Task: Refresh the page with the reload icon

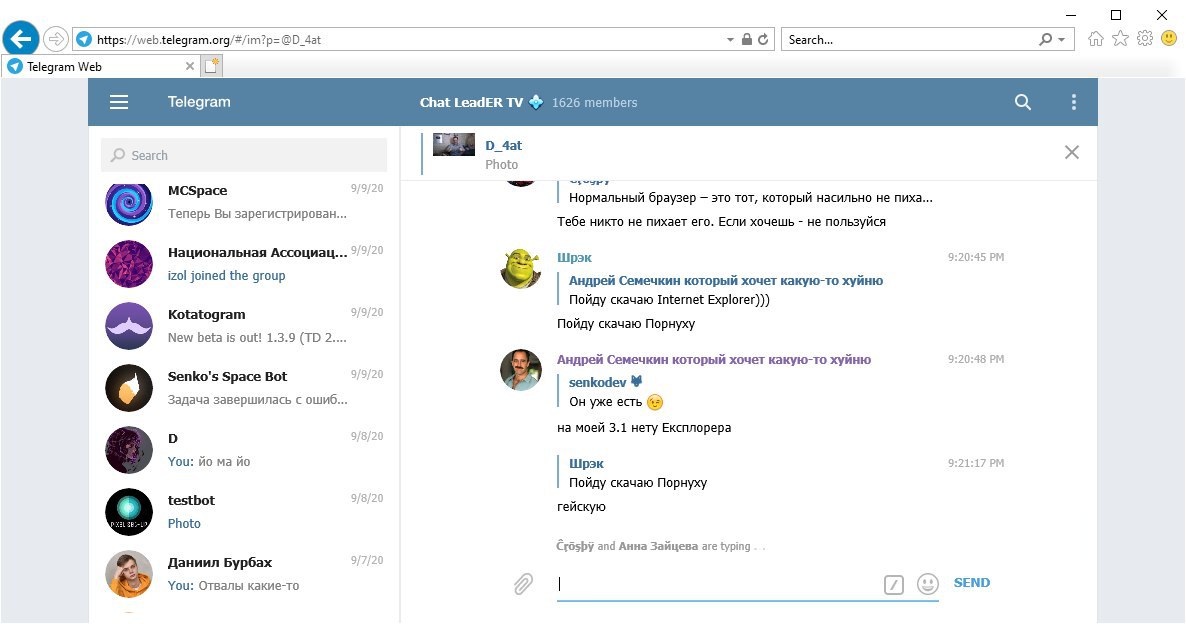Action: tap(763, 39)
